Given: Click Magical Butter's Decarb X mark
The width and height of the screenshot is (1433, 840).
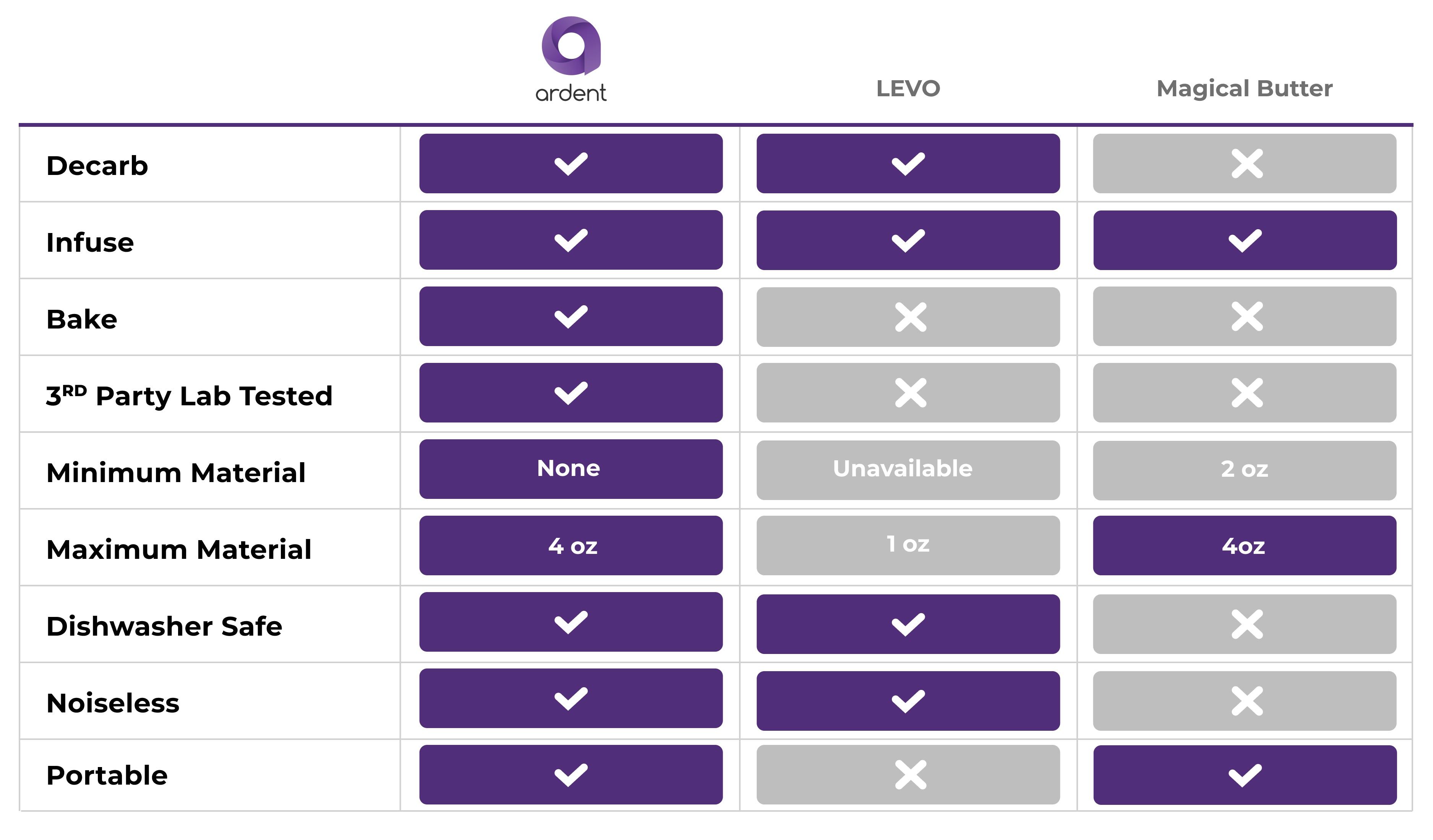Looking at the screenshot, I should point(1247,163).
